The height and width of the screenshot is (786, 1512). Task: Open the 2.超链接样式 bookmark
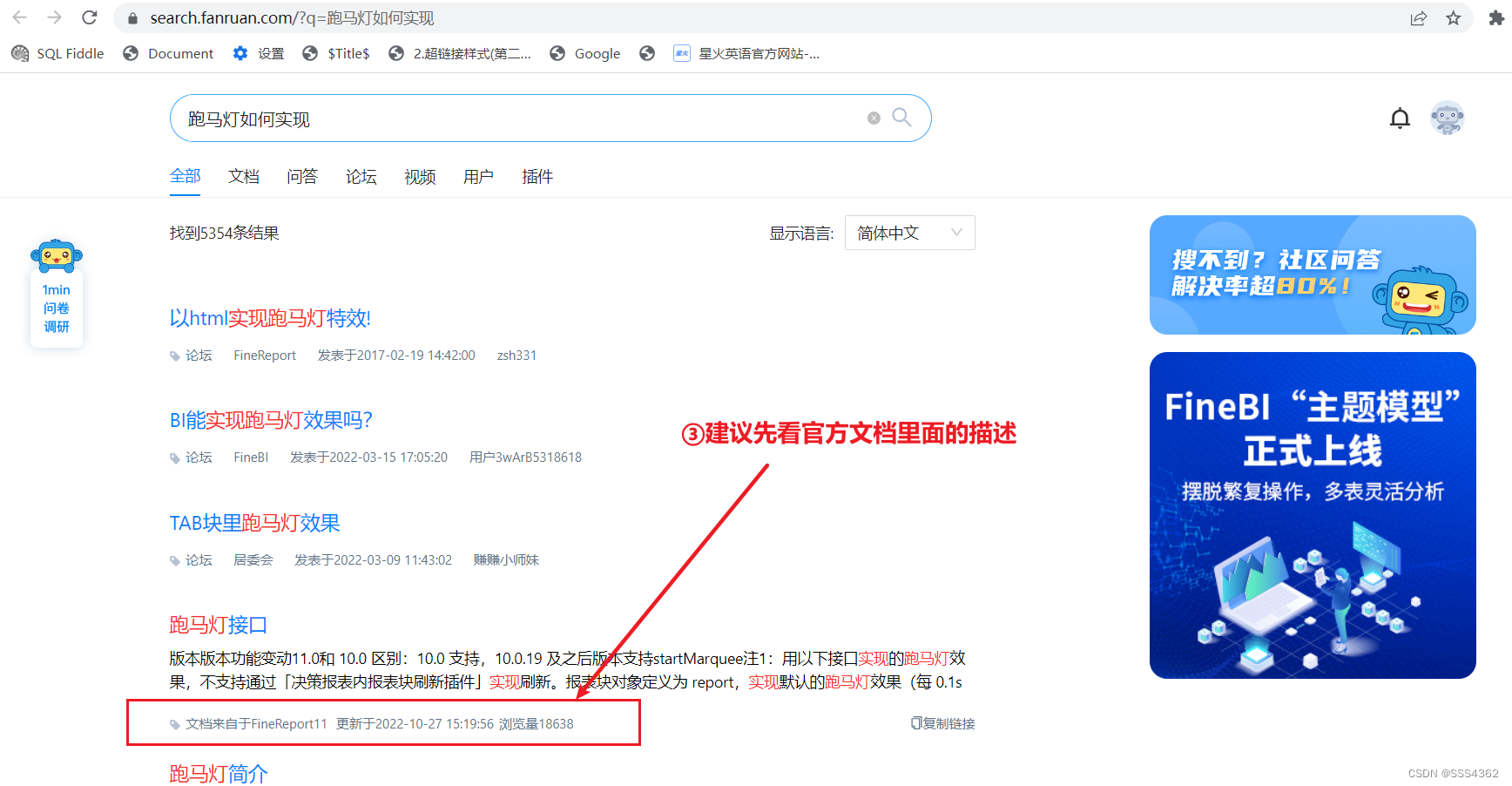[460, 53]
